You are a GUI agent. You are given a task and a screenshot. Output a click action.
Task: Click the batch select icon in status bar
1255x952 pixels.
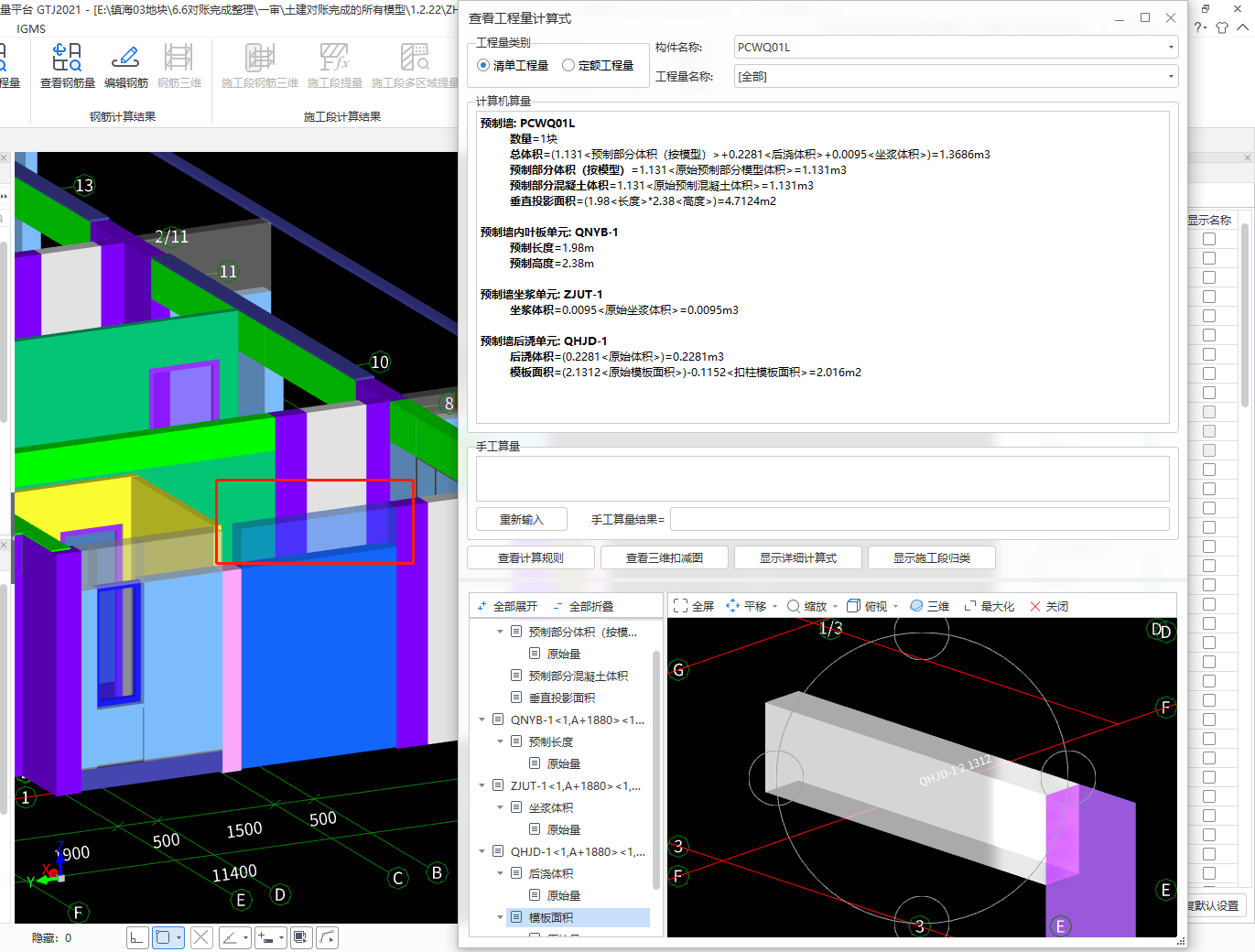[x=300, y=937]
